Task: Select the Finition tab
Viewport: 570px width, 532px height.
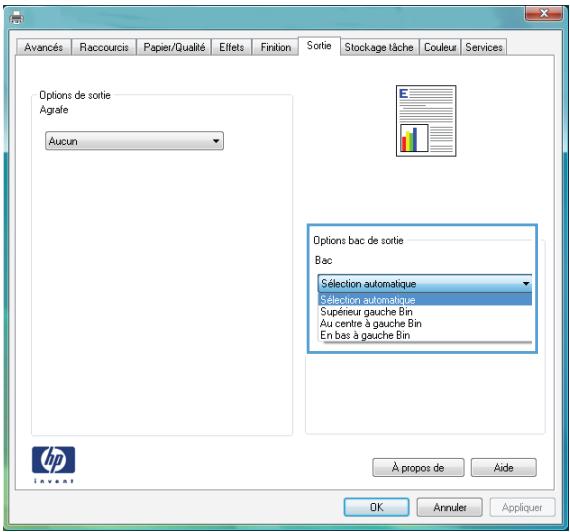Action: pyautogui.click(x=276, y=47)
